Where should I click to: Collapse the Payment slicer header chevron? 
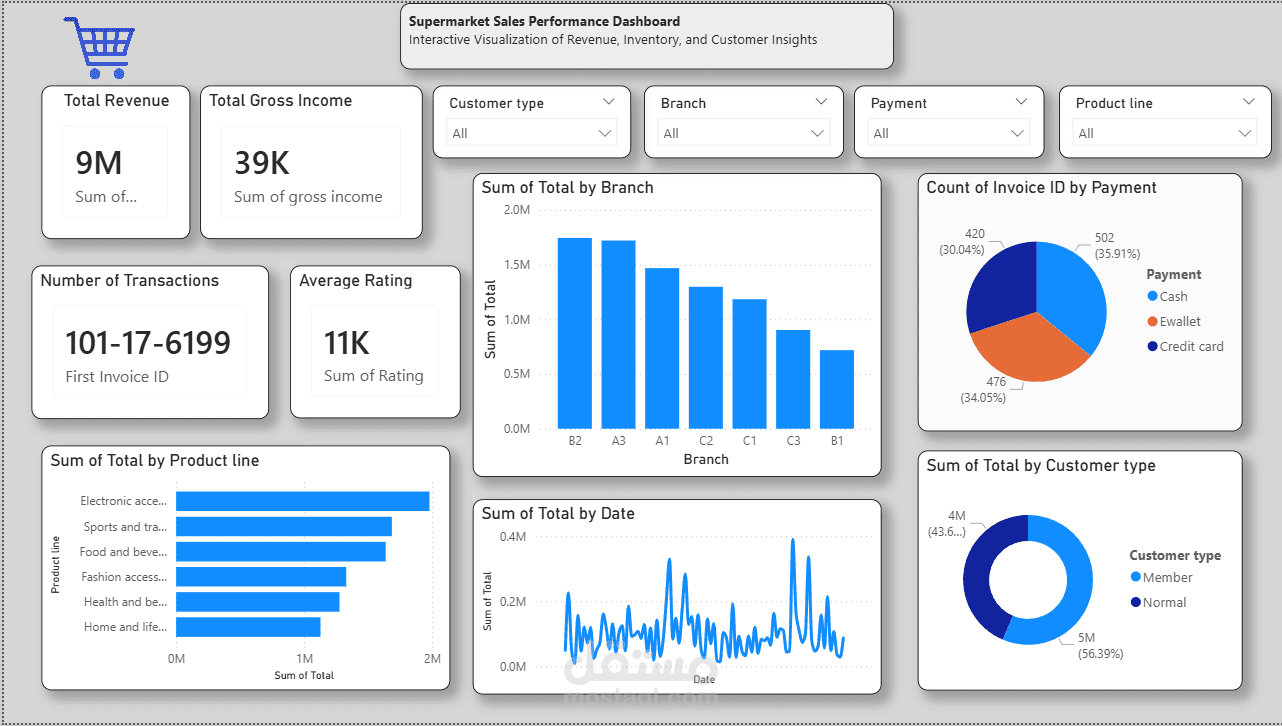tap(1021, 101)
